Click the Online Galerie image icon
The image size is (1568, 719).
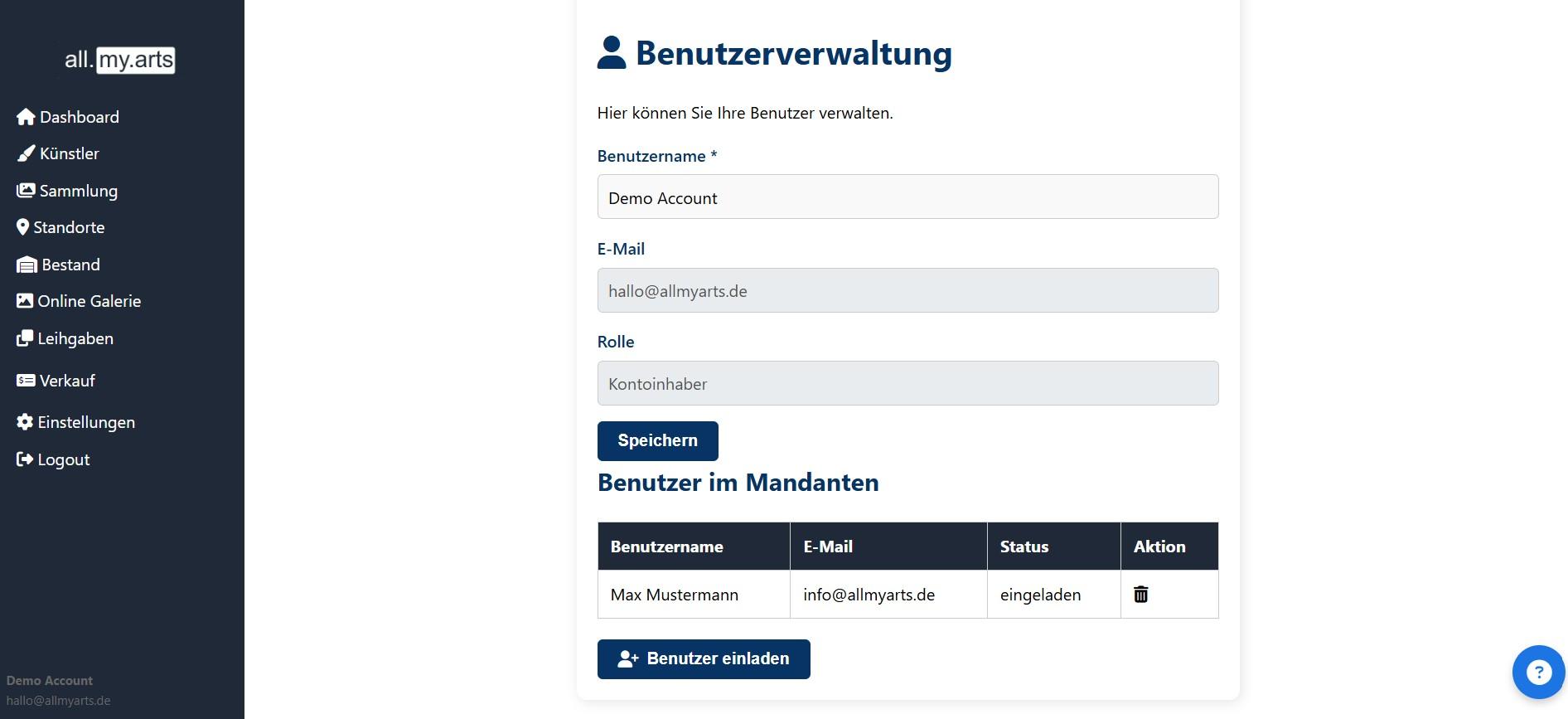pos(24,300)
